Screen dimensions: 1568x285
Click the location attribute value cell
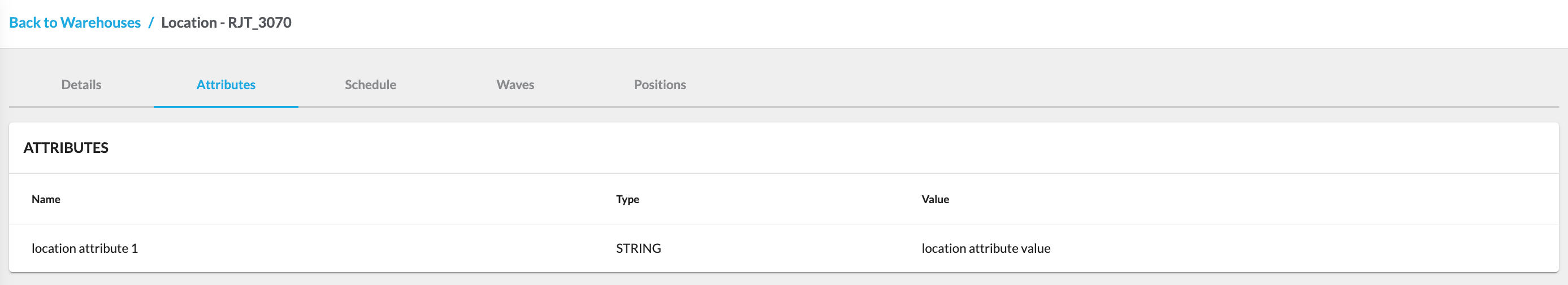985,248
